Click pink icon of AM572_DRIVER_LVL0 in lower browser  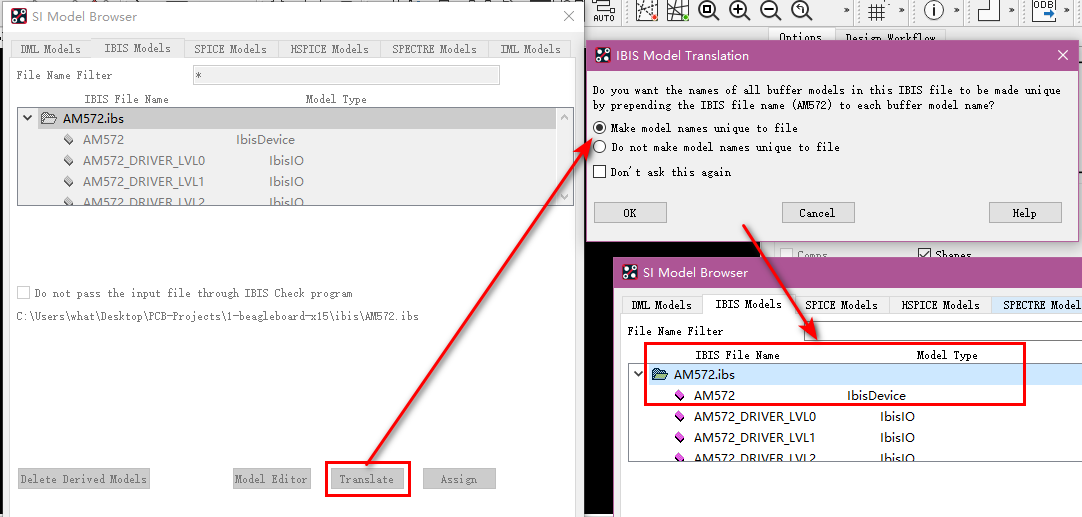click(x=680, y=417)
